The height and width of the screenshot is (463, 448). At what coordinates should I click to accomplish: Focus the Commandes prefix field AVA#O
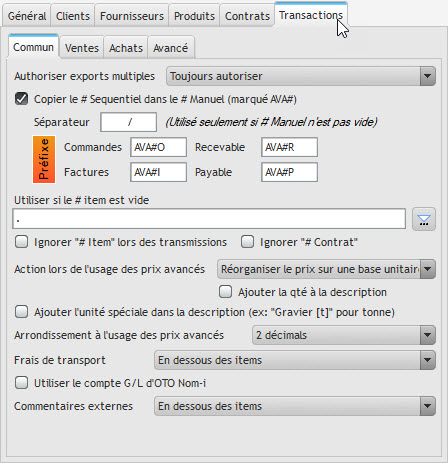tap(158, 147)
